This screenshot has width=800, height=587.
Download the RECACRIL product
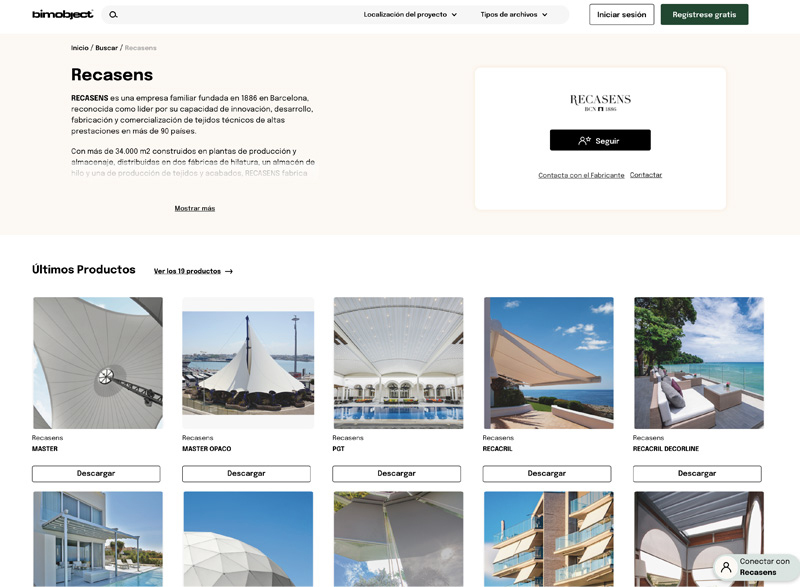pos(547,474)
